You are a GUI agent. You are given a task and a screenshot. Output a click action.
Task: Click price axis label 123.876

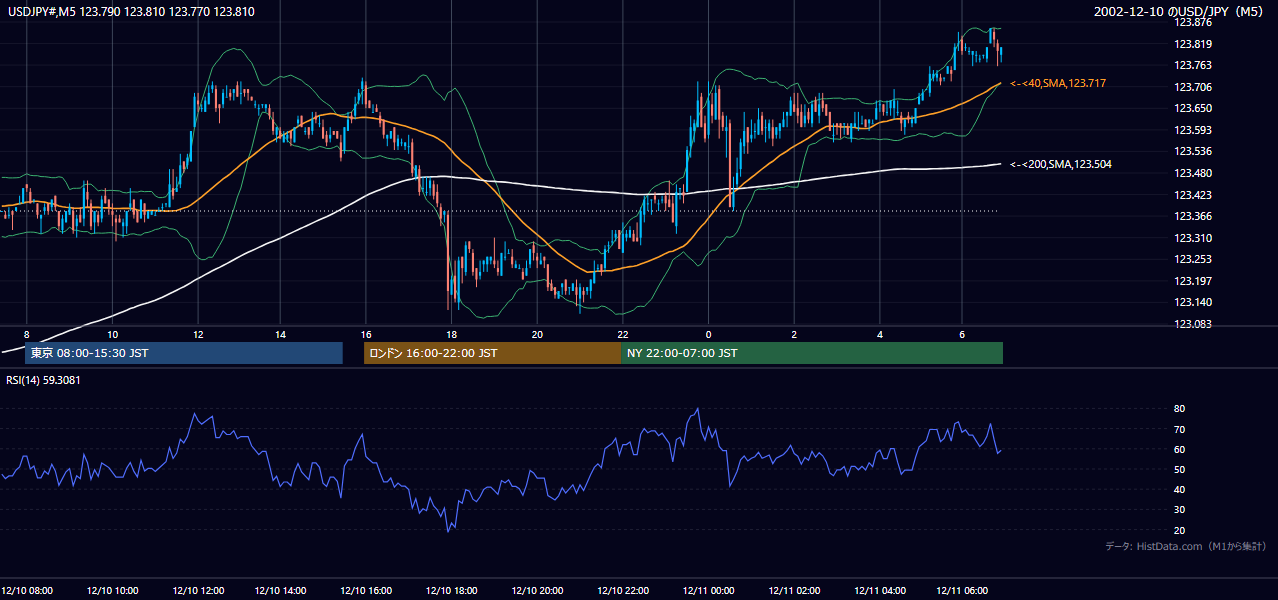pyautogui.click(x=1192, y=22)
